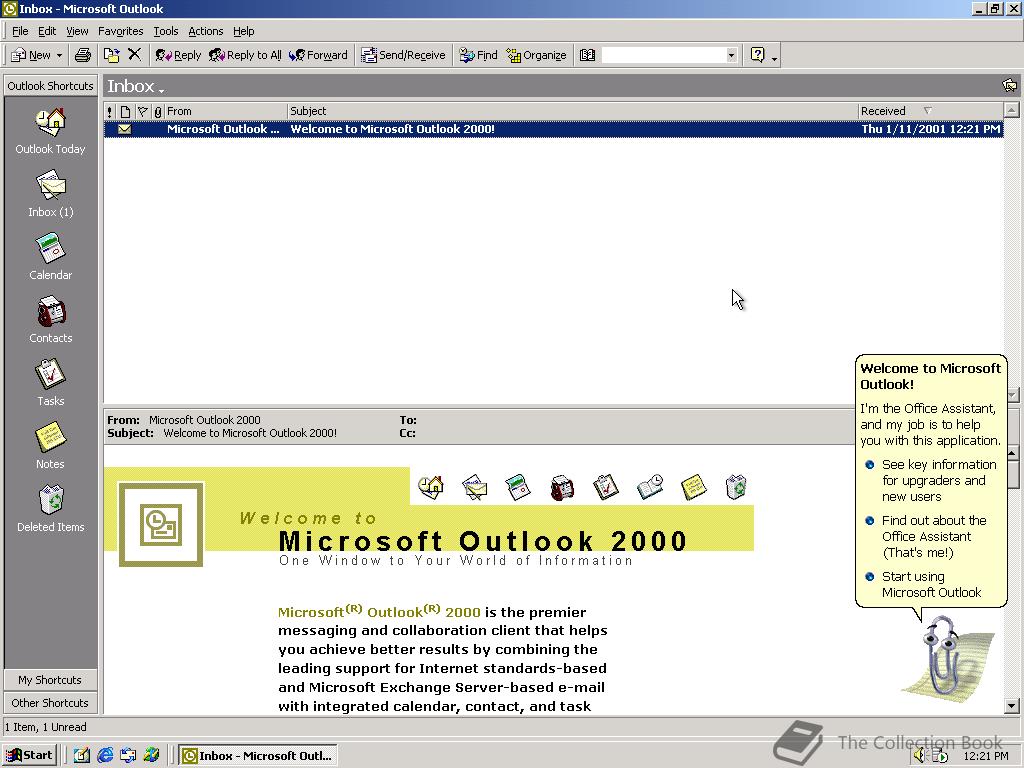This screenshot has height=768, width=1024.
Task: Open the Help menu
Action: 244,31
